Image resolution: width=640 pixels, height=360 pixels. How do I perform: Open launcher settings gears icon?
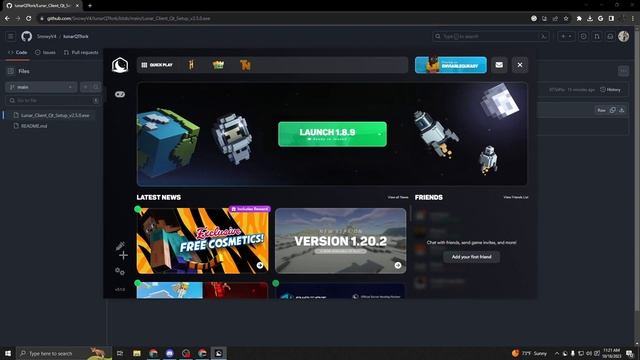coord(120,271)
